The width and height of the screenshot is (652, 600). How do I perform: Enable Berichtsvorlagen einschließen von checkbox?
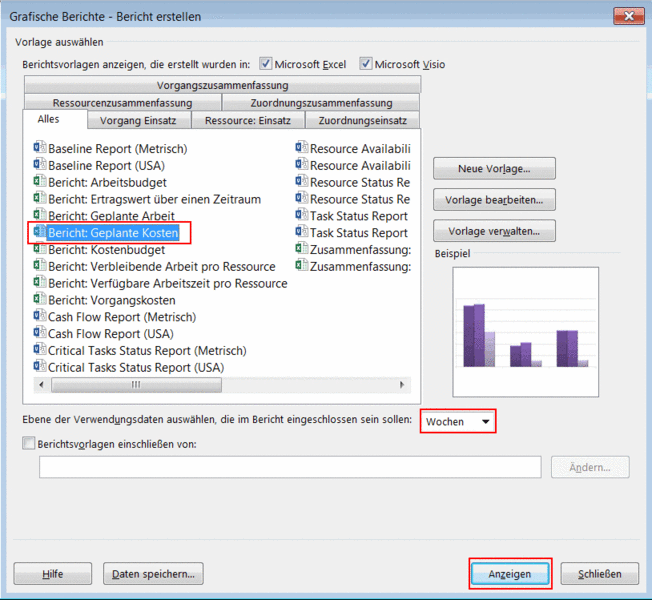coord(28,443)
